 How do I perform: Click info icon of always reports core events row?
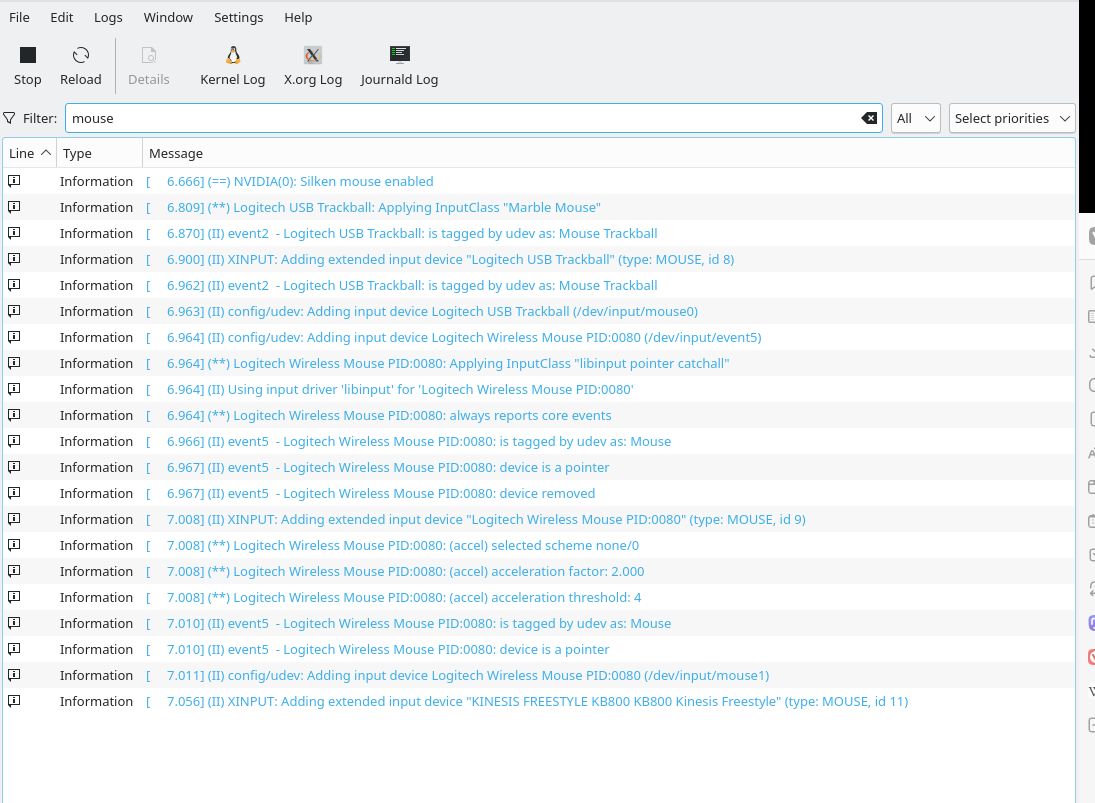[x=14, y=415]
